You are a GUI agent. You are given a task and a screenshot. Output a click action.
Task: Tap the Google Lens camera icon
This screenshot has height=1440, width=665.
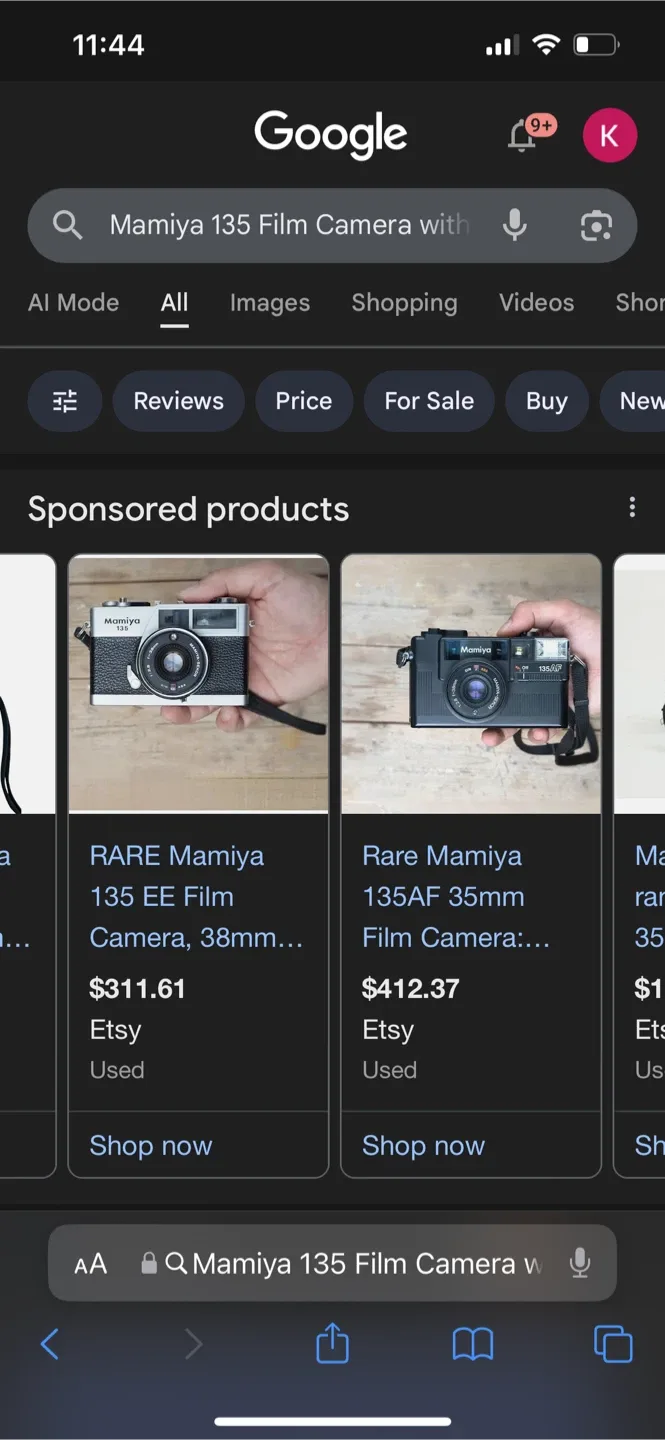point(597,226)
